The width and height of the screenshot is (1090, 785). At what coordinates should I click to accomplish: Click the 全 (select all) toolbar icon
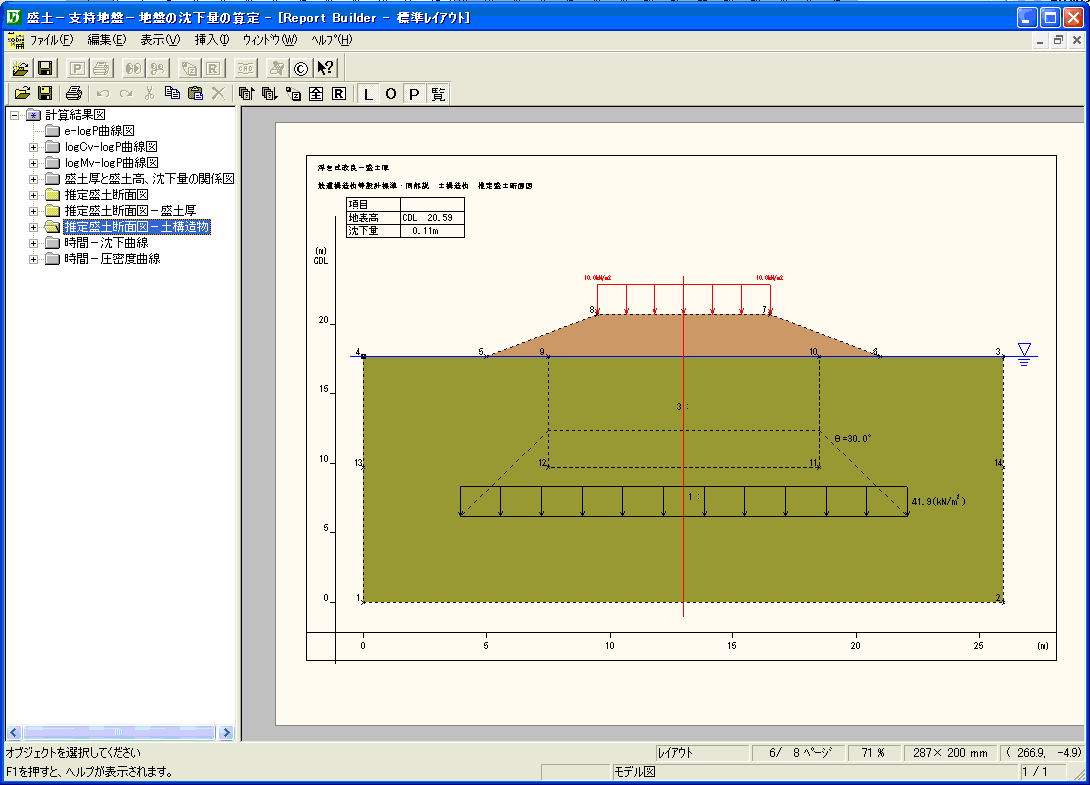point(316,94)
